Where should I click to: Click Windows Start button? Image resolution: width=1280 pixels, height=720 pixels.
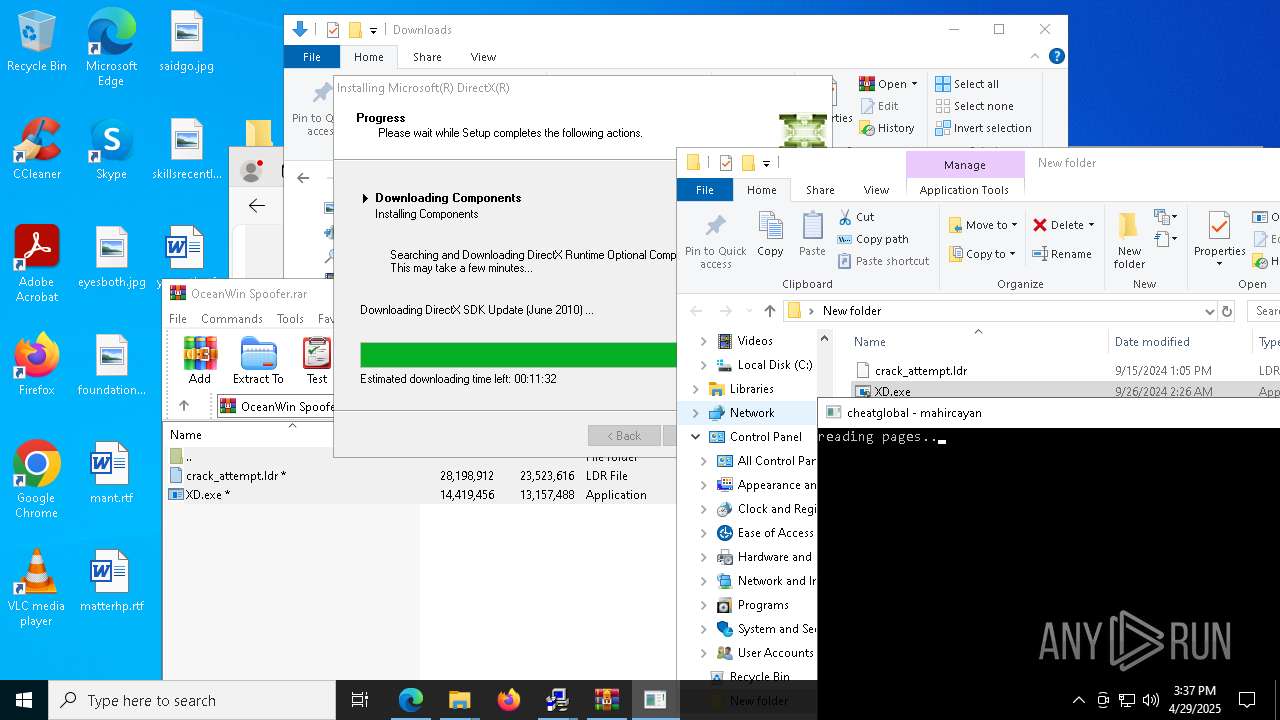tap(24, 700)
